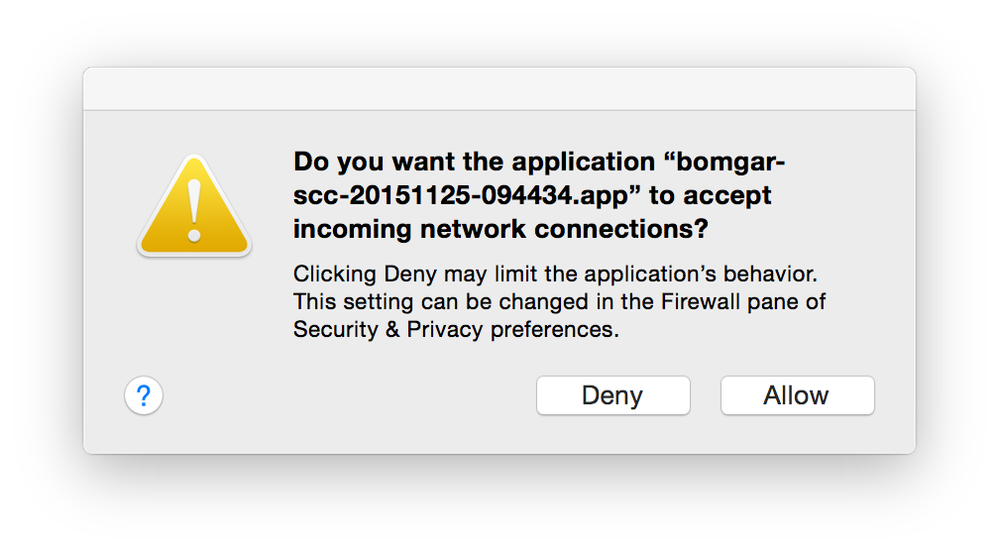Viewport: 999px width, 553px height.
Task: Choose the Allow button for bomgar app
Action: 797,396
